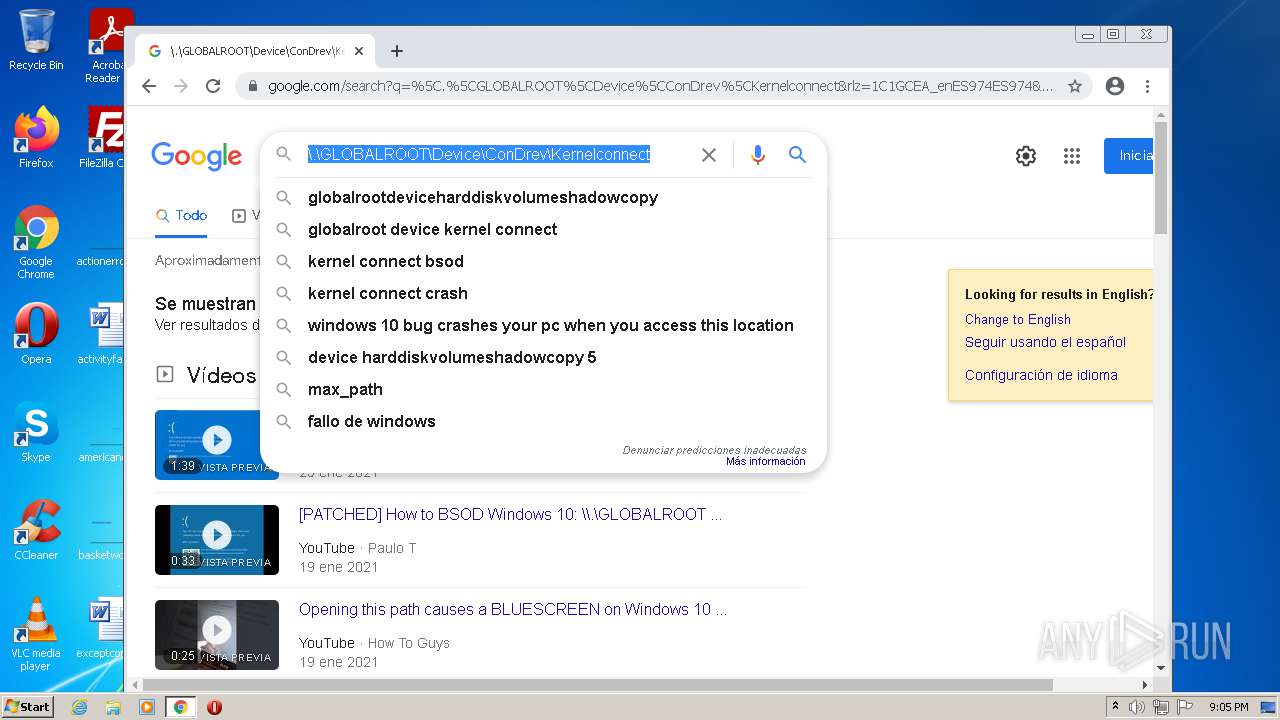Start voice search with the microphone icon
1280x720 pixels.
[x=758, y=155]
